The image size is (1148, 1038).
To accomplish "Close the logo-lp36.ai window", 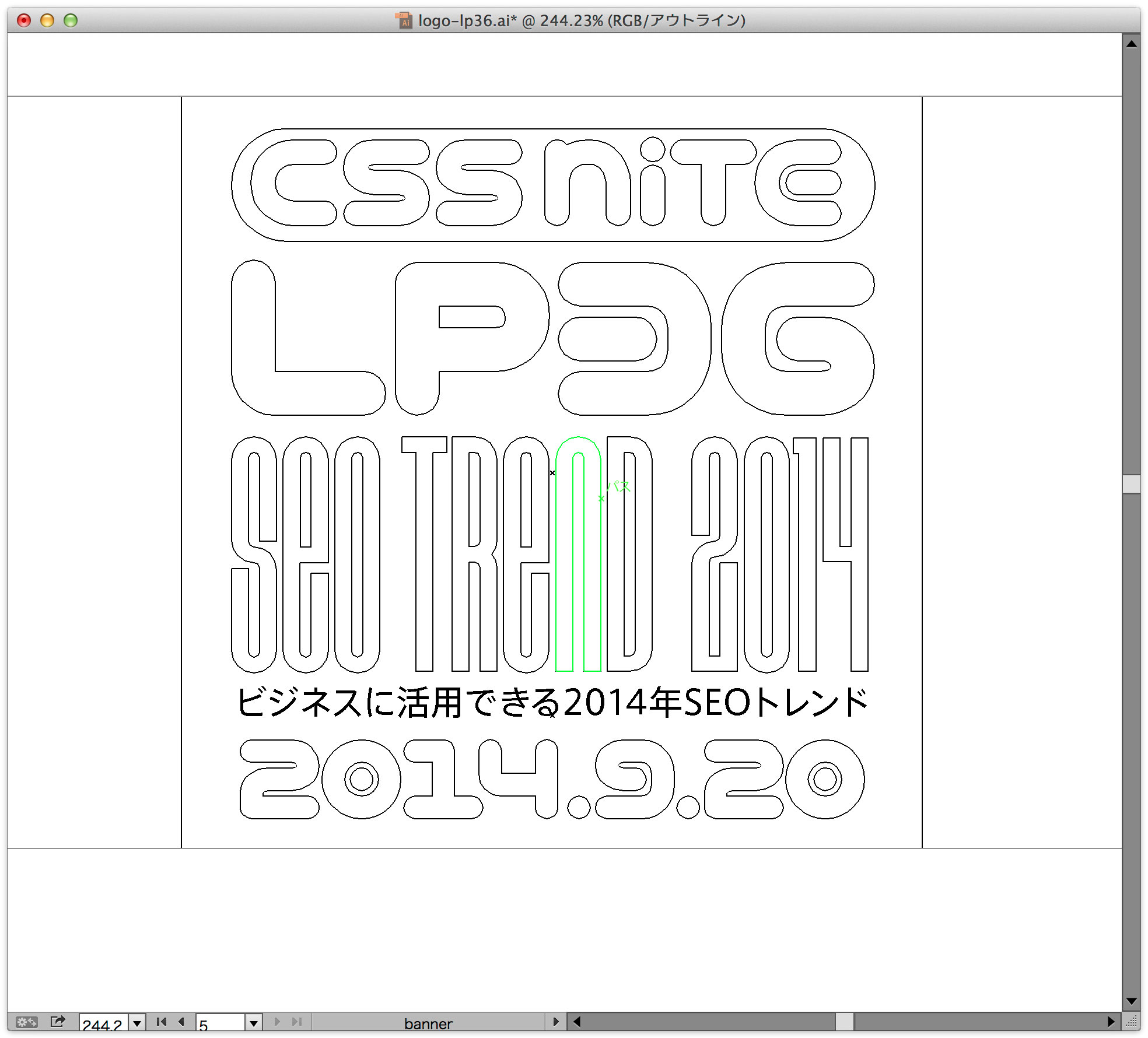I will [x=24, y=20].
